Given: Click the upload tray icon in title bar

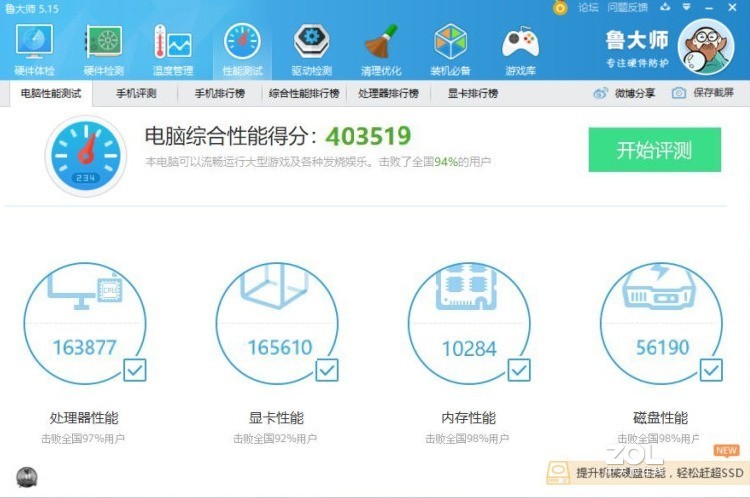Looking at the screenshot, I should pos(665,7).
